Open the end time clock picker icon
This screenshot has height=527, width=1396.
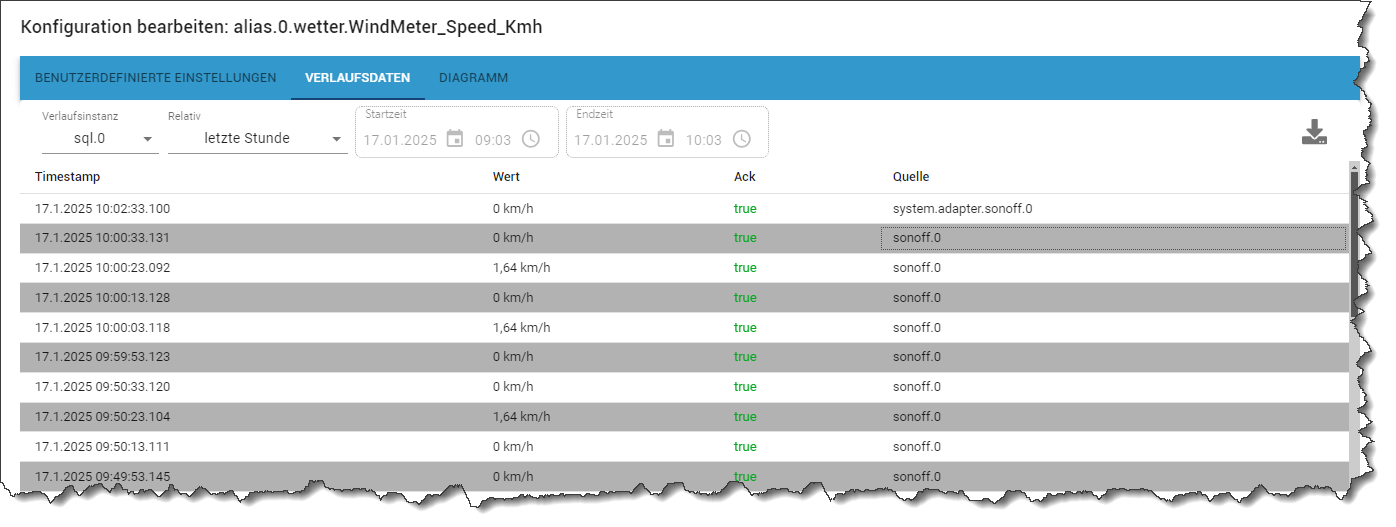[x=742, y=139]
